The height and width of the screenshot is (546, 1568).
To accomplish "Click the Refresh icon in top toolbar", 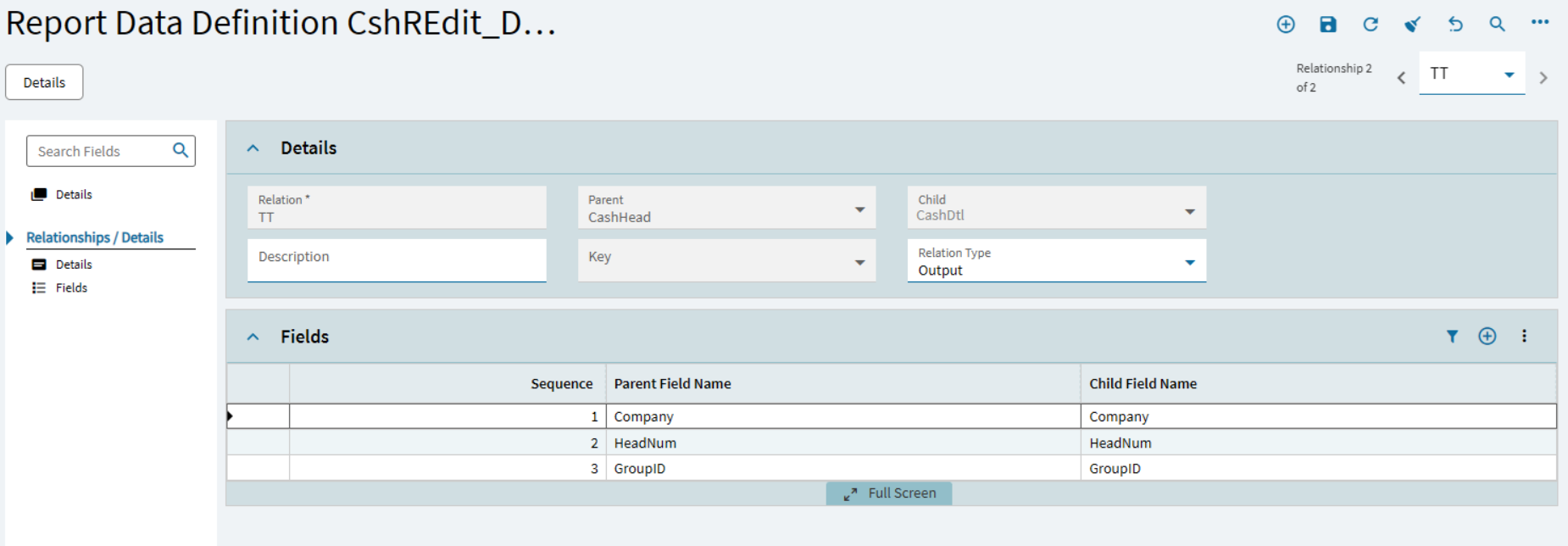I will 1371,25.
